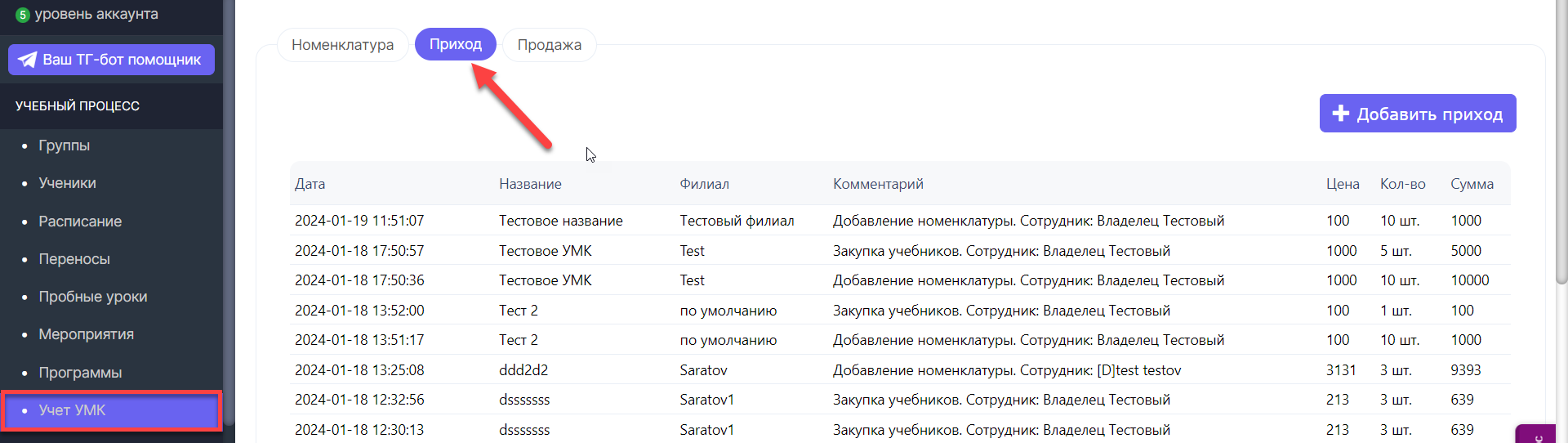Click the plus icon on Добавить приход
1568x443 pixels.
point(1340,114)
